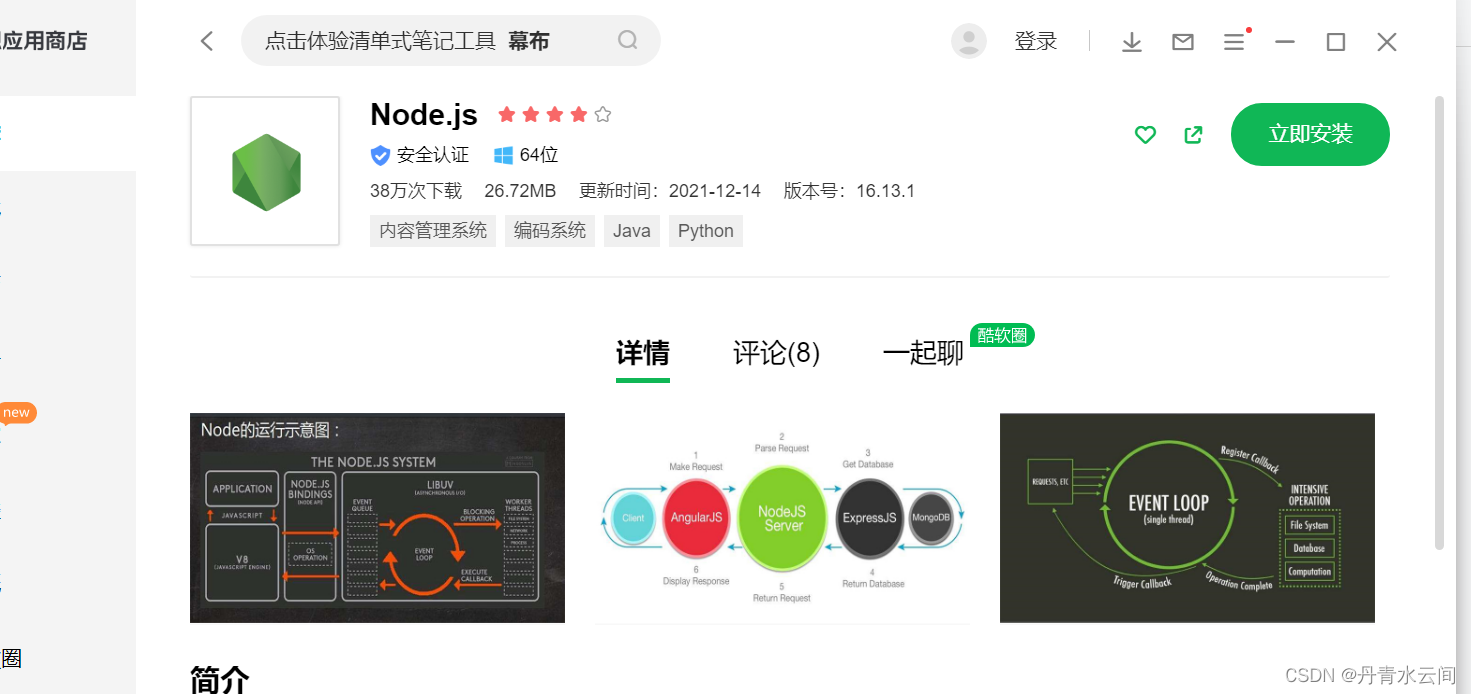Open the user avatar icon
The height and width of the screenshot is (694, 1471).
coord(968,41)
